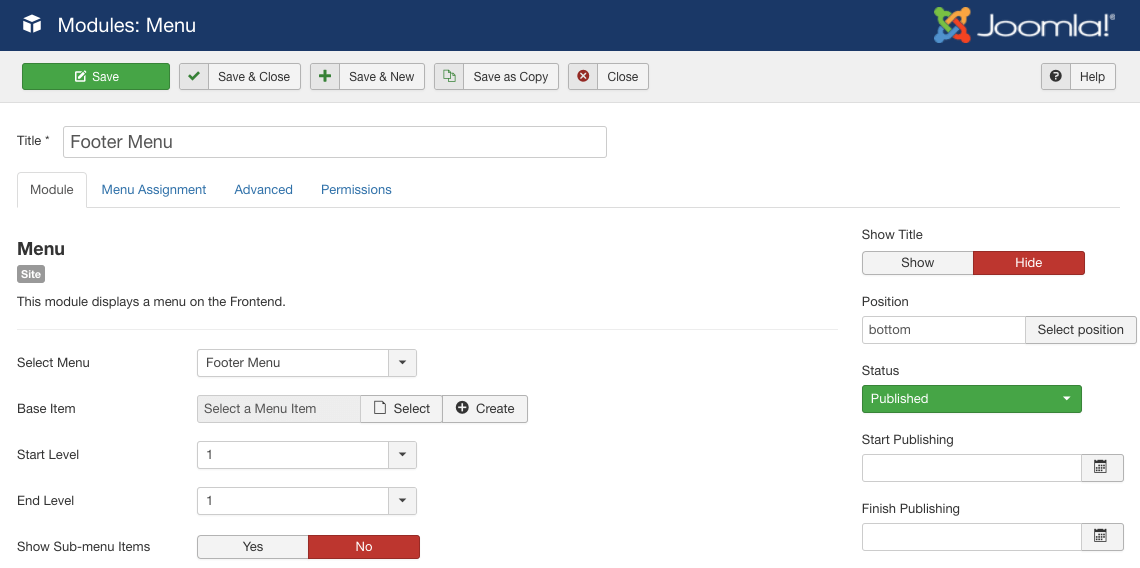Set Show Title to Show
This screenshot has height=568, width=1140.
(x=917, y=263)
